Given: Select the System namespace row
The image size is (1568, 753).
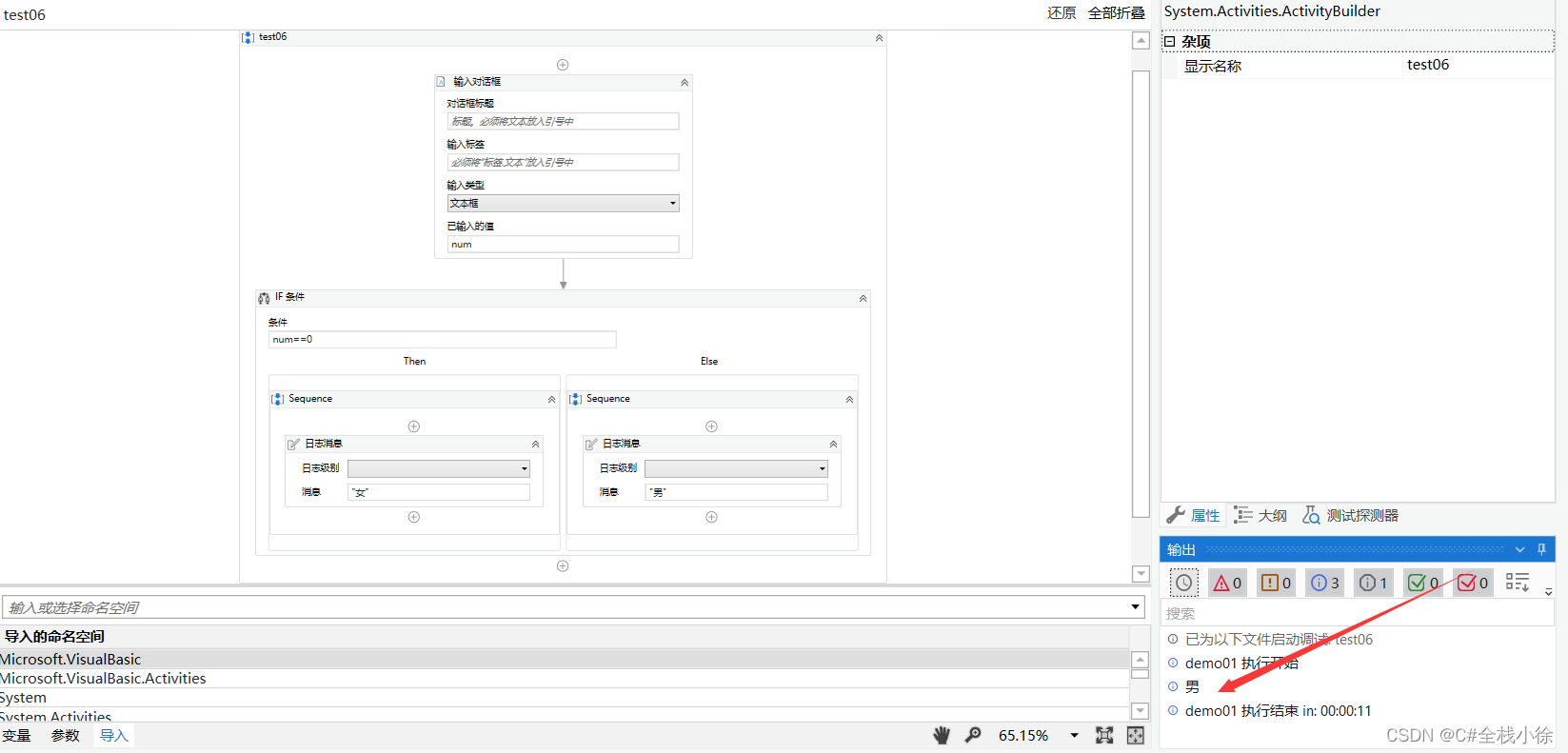Looking at the screenshot, I should [x=564, y=698].
